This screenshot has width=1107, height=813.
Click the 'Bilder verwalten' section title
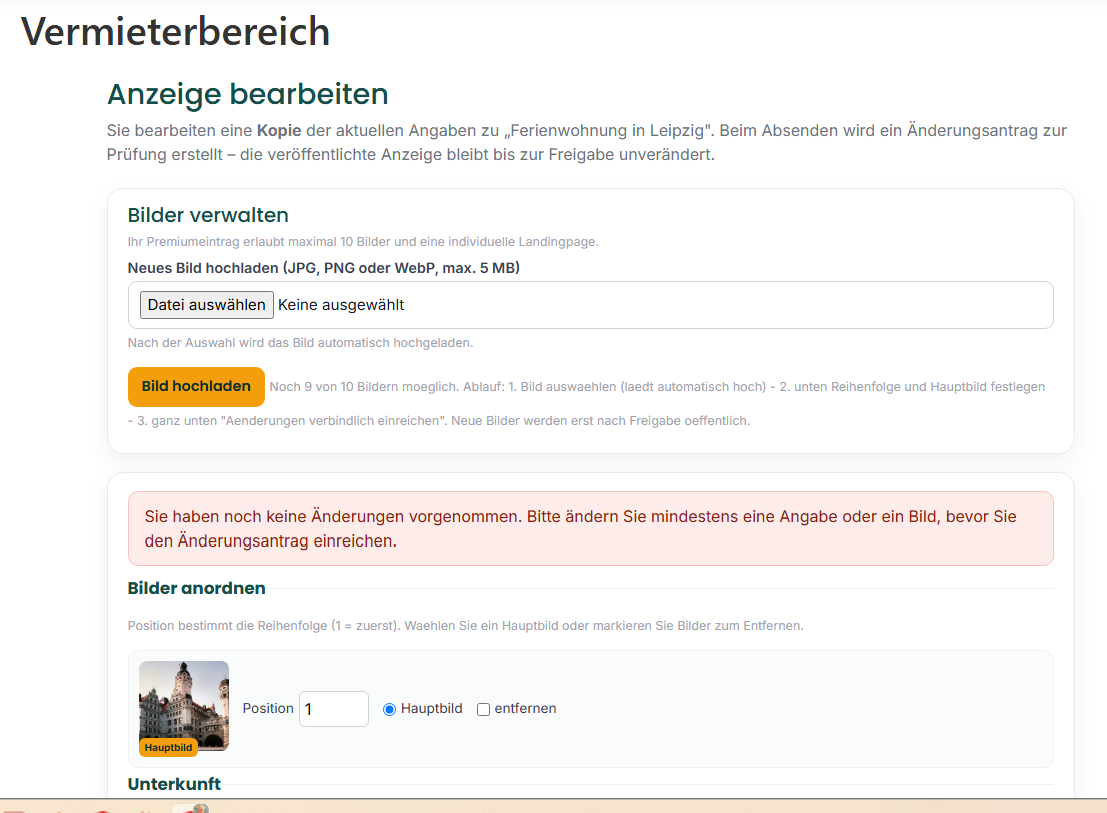pos(208,215)
